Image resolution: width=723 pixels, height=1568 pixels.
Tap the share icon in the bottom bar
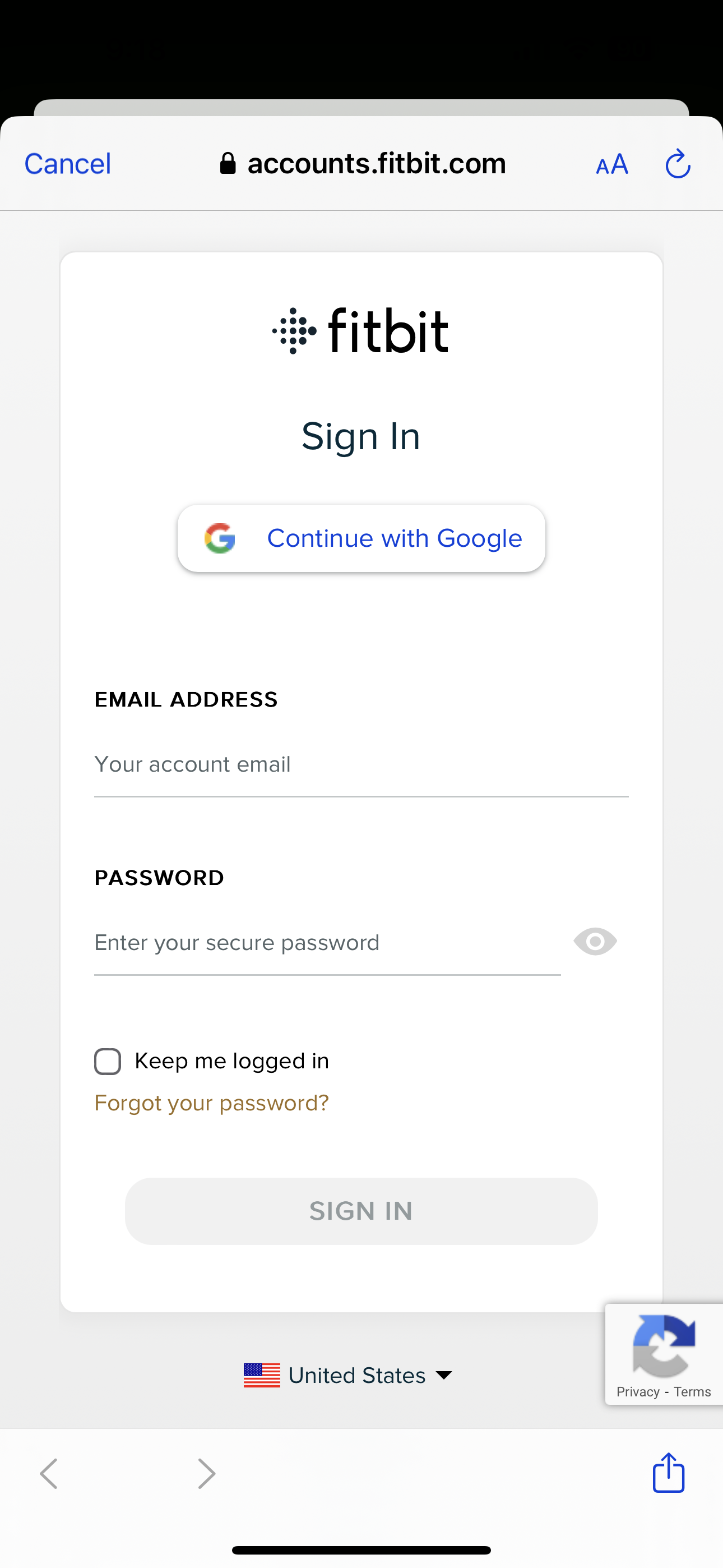[668, 1473]
